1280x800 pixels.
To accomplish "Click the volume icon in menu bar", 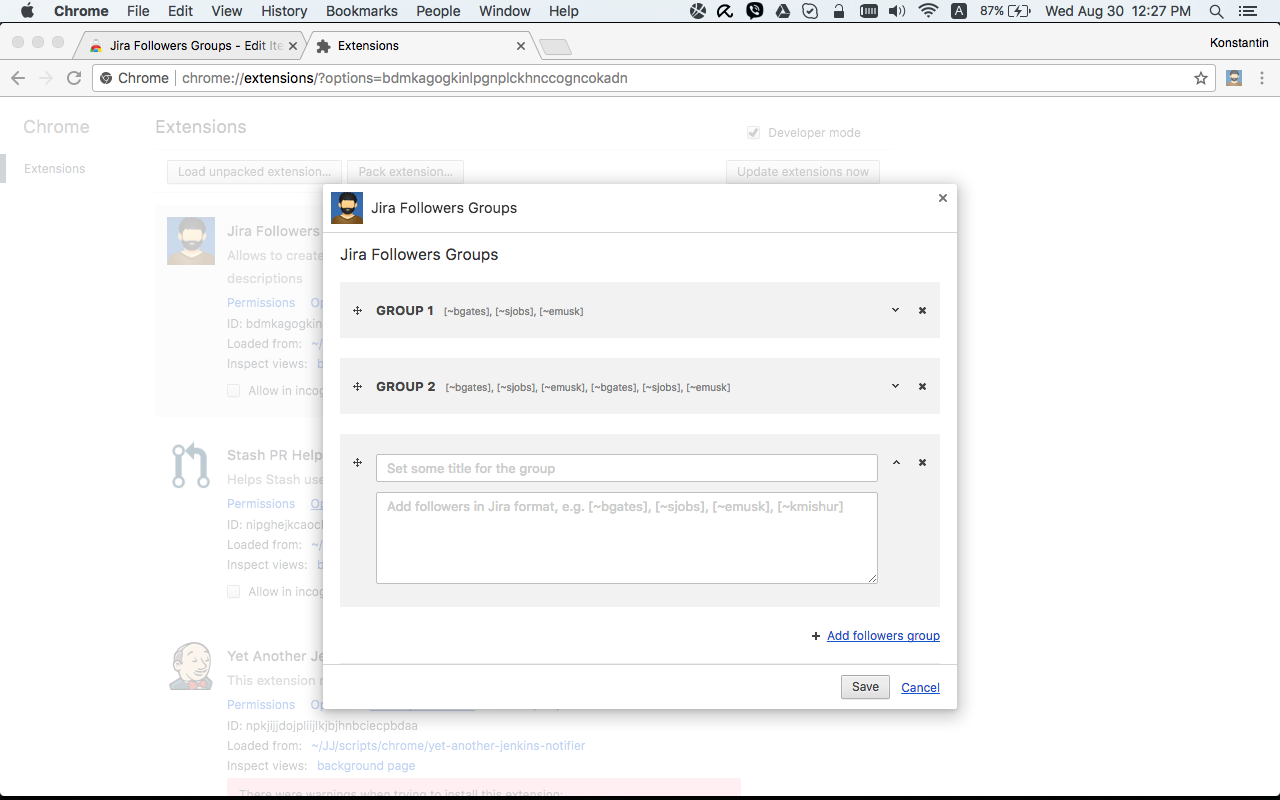I will tap(897, 11).
